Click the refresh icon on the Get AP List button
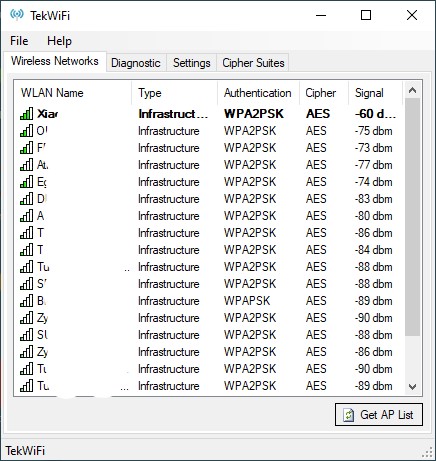This screenshot has height=461, width=436. point(348,415)
